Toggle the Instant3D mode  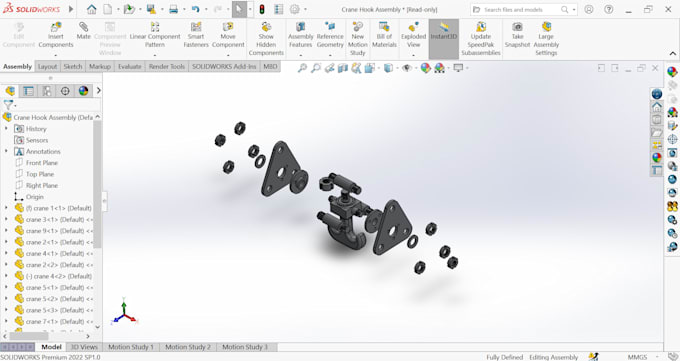click(x=444, y=31)
